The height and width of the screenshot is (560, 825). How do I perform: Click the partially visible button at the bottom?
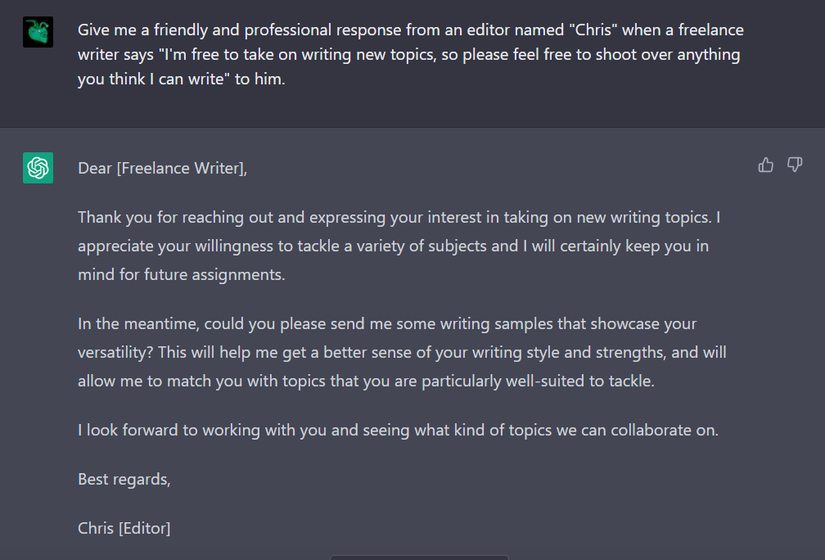click(x=418, y=556)
